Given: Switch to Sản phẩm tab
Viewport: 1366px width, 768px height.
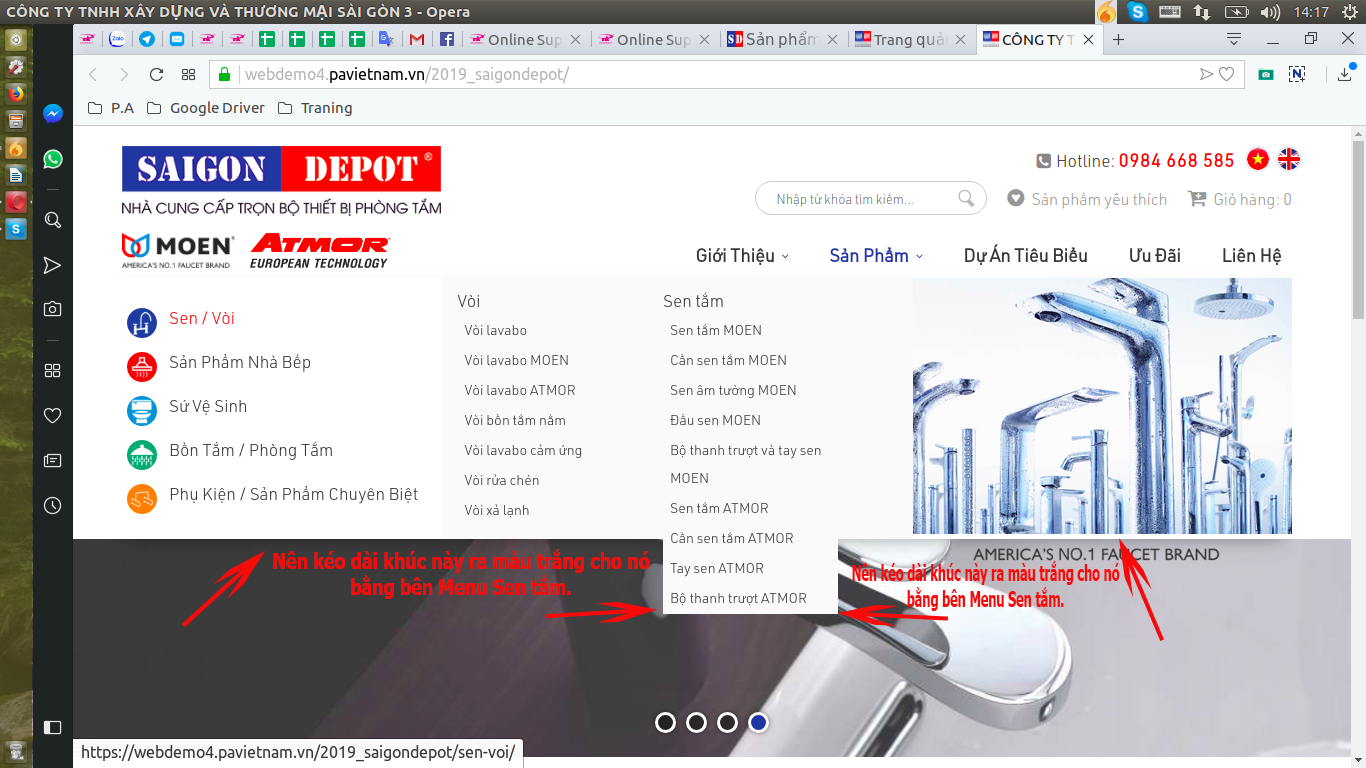Looking at the screenshot, I should click(784, 39).
